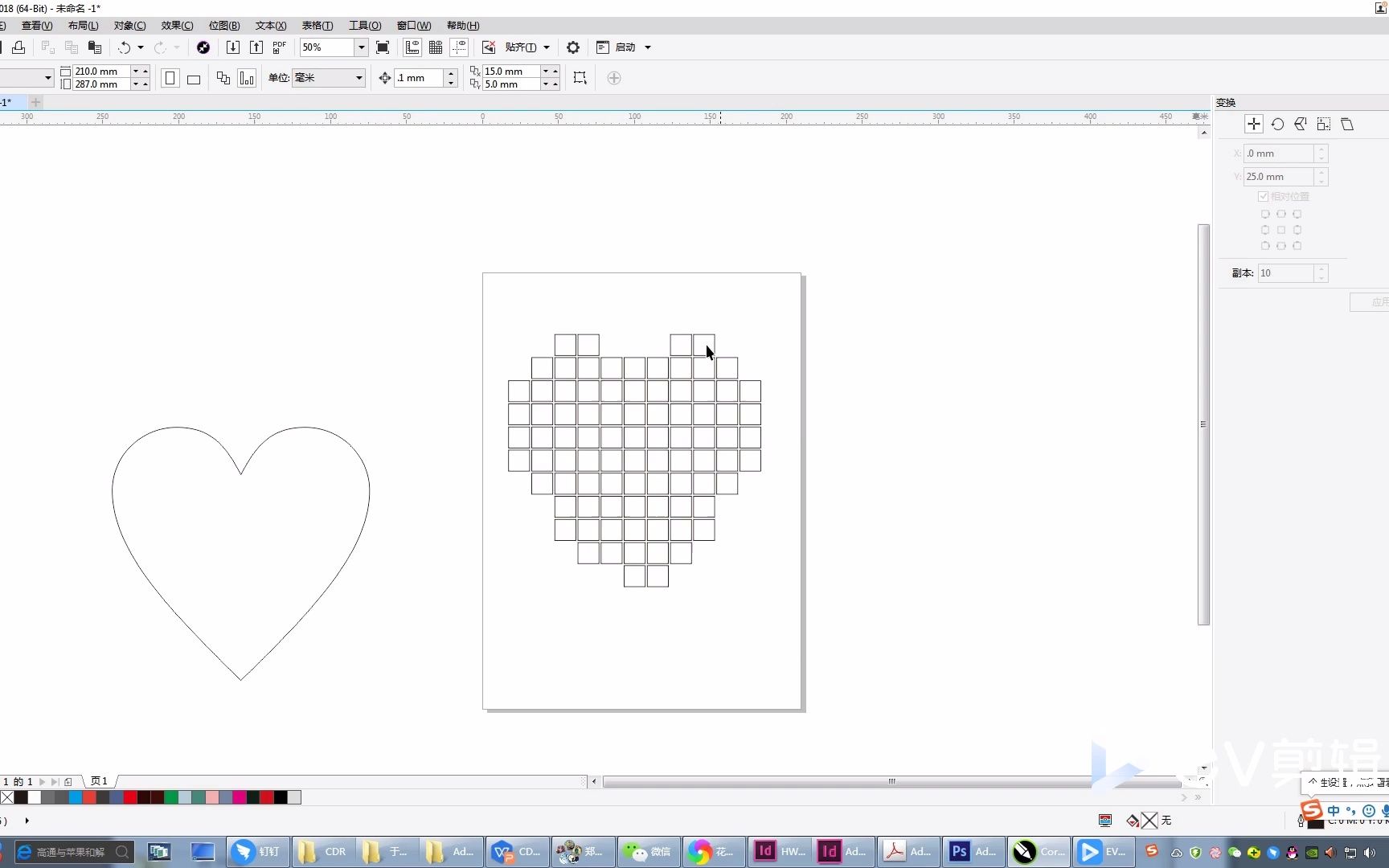Select Skew mode in the 变换 docker
Viewport: 1389px width, 868px height.
[1347, 124]
